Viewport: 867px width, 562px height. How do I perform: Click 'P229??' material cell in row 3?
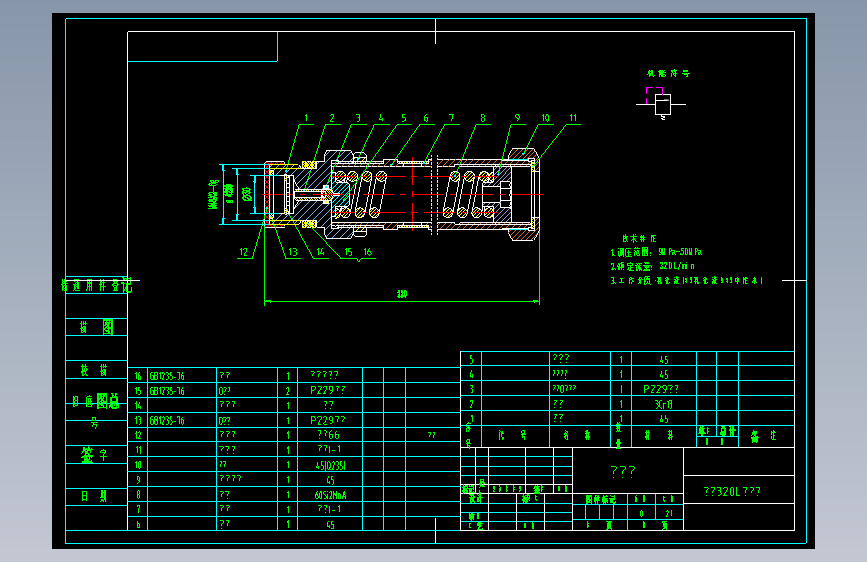pyautogui.click(x=661, y=389)
